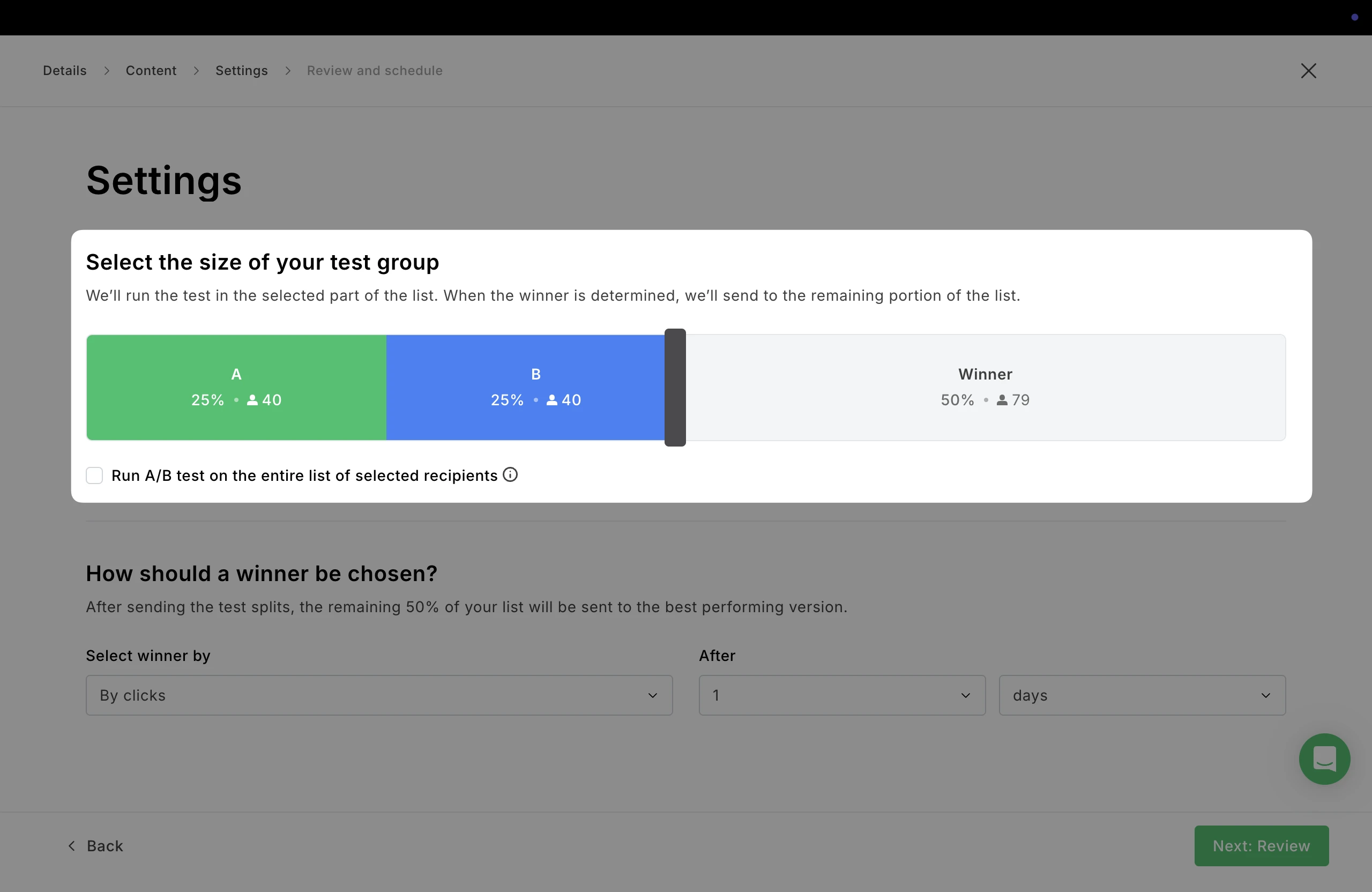Go to the Details breadcrumb step
This screenshot has width=1372, height=892.
pos(64,71)
